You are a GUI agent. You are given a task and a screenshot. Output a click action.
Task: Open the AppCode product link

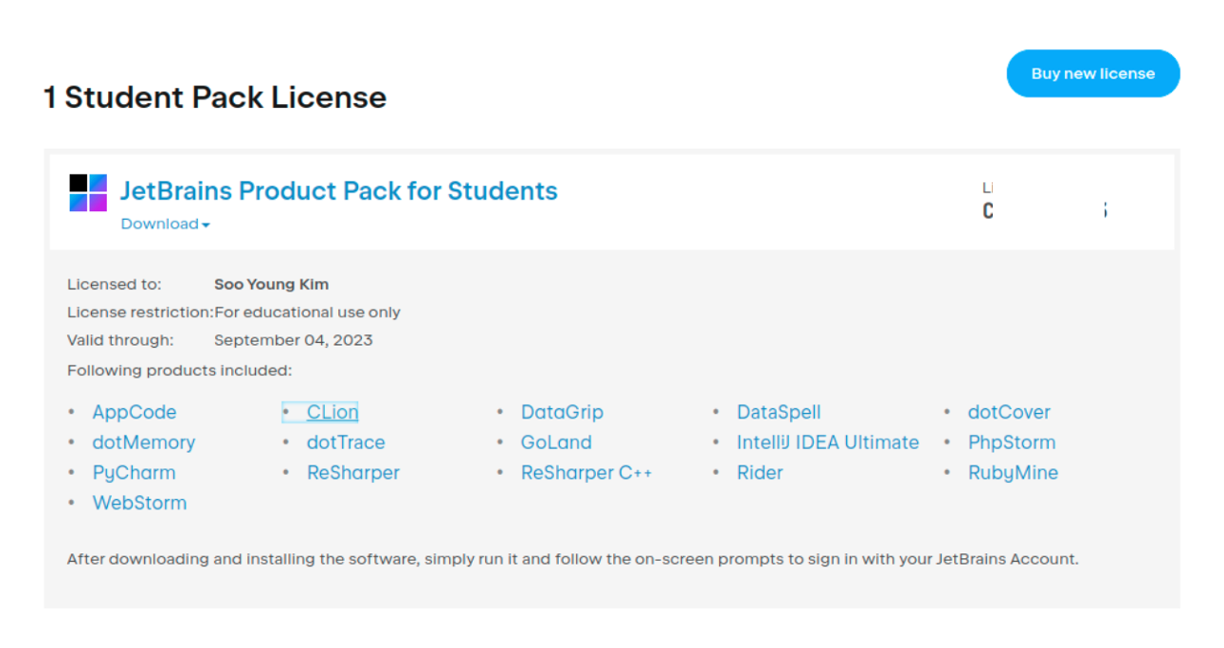point(134,412)
